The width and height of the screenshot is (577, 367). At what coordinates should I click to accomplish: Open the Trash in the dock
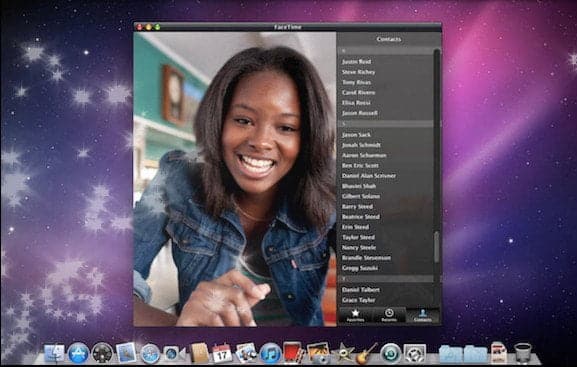(x=523, y=353)
